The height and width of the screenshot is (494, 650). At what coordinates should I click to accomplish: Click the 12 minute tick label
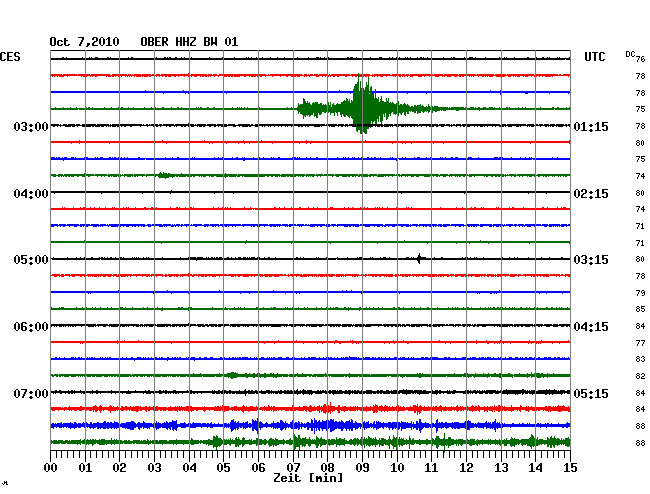[466, 467]
